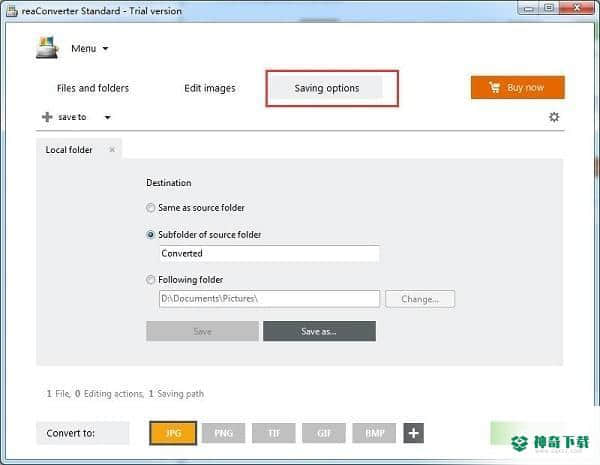Close the Local folder tab

[112, 150]
